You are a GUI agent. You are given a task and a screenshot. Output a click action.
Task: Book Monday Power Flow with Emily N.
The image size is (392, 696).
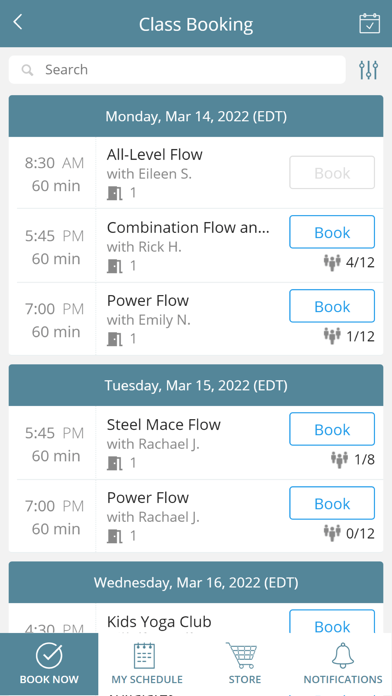point(332,306)
